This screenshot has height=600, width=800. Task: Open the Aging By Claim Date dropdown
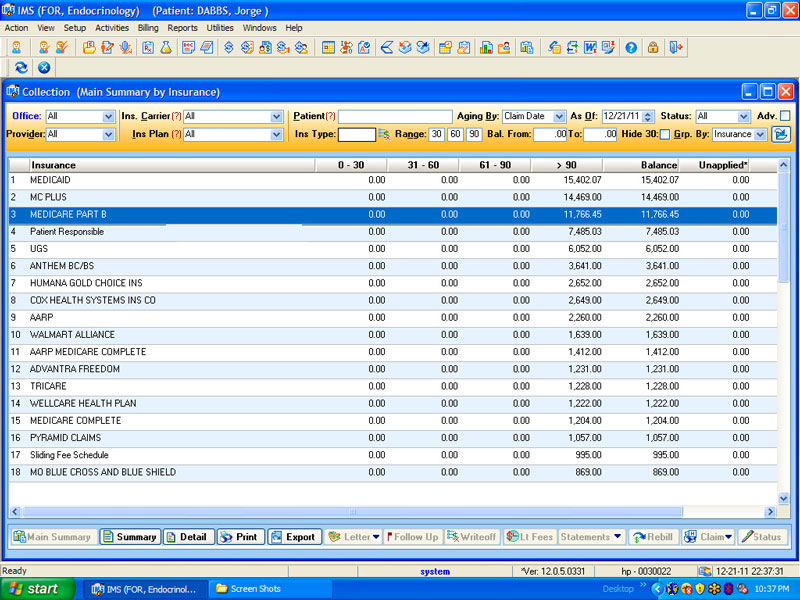pos(559,116)
